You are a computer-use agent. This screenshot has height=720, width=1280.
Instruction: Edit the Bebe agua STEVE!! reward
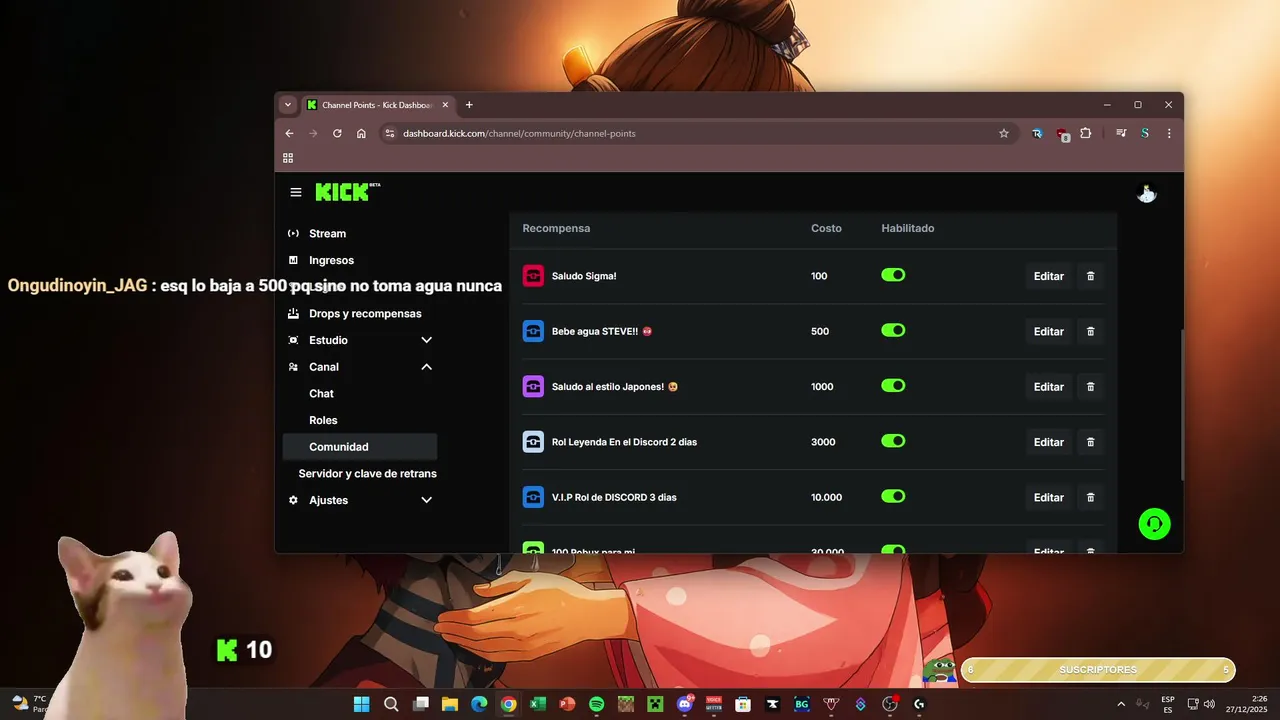pyautogui.click(x=1048, y=331)
